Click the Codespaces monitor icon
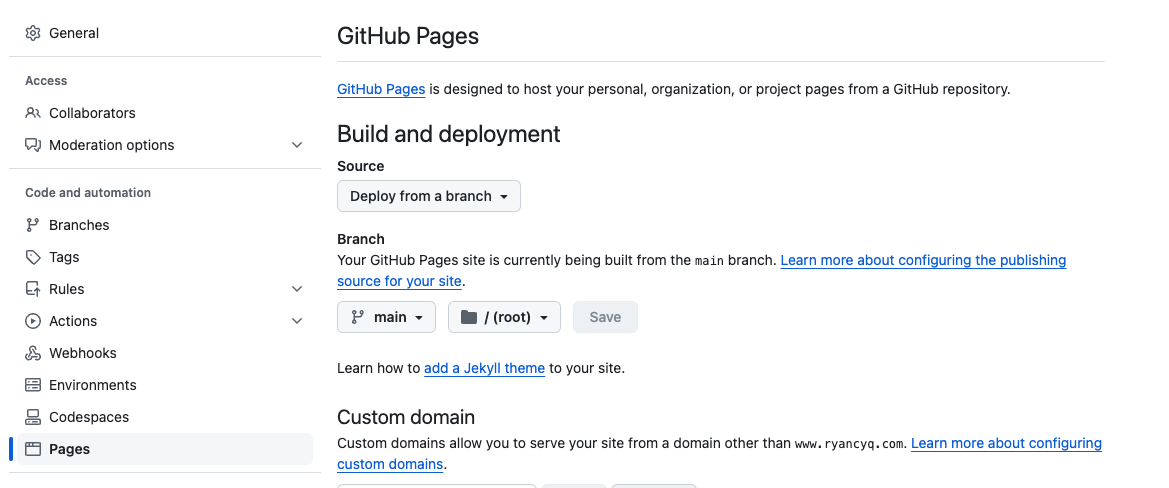 point(33,417)
